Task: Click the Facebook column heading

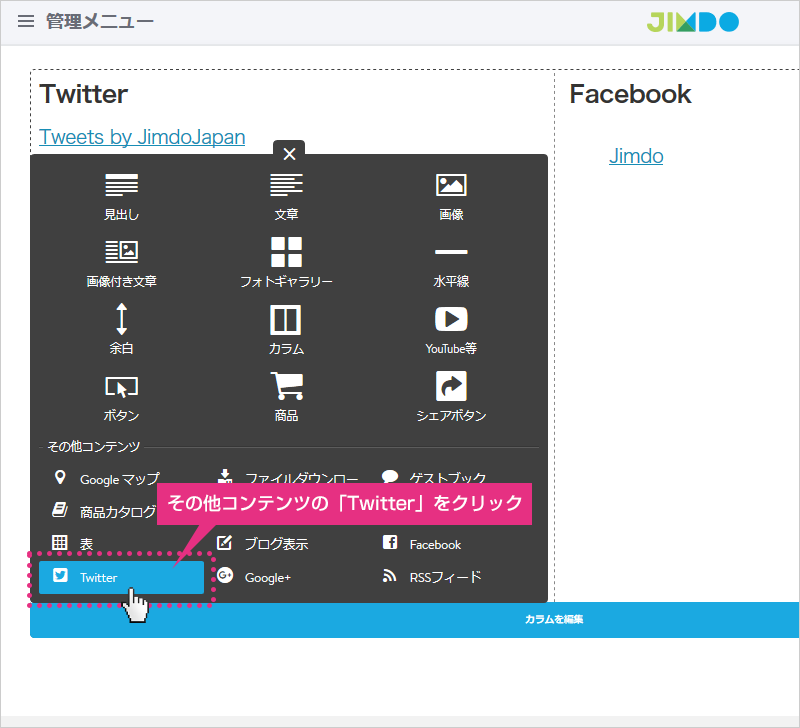Action: click(x=630, y=94)
